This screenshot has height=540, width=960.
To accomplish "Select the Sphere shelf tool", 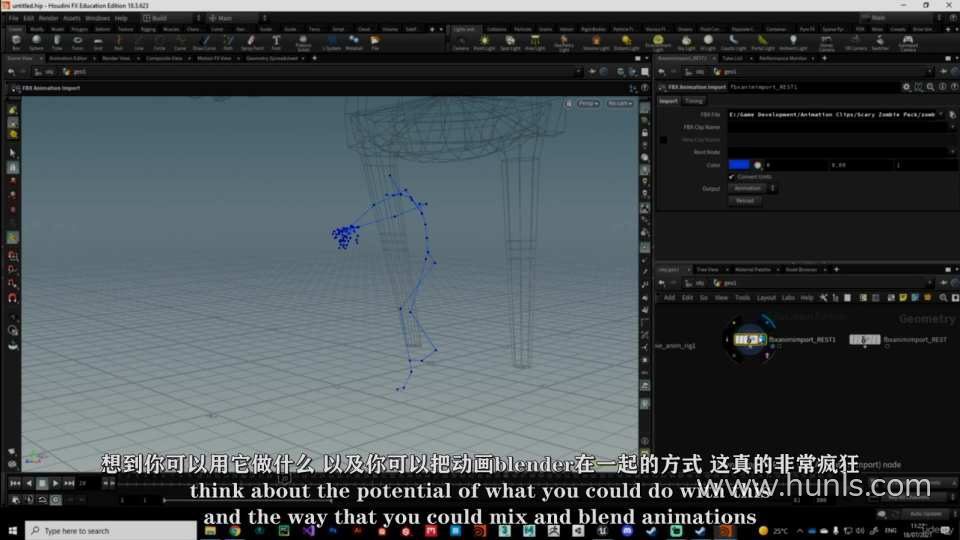I will [36, 42].
